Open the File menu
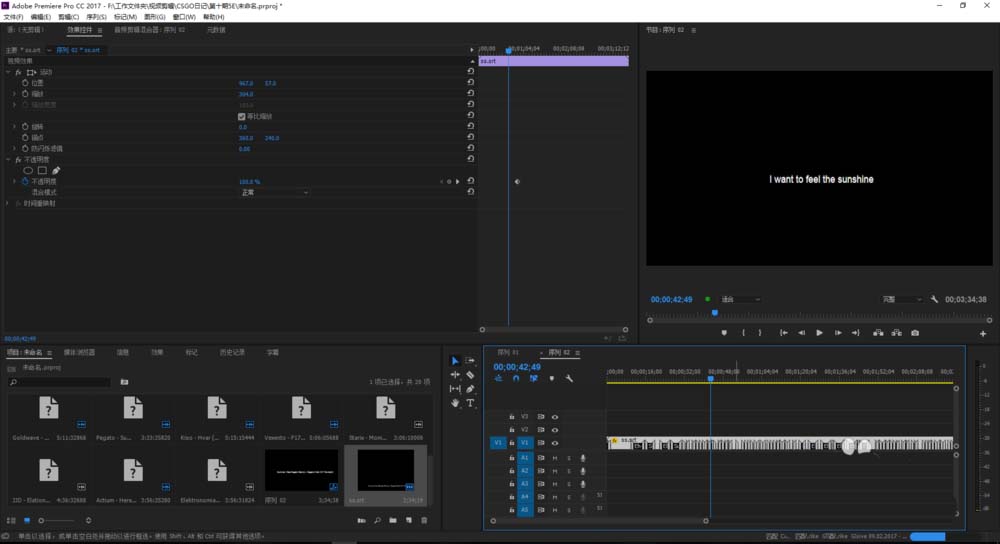The height and width of the screenshot is (544, 1000). pyautogui.click(x=13, y=17)
